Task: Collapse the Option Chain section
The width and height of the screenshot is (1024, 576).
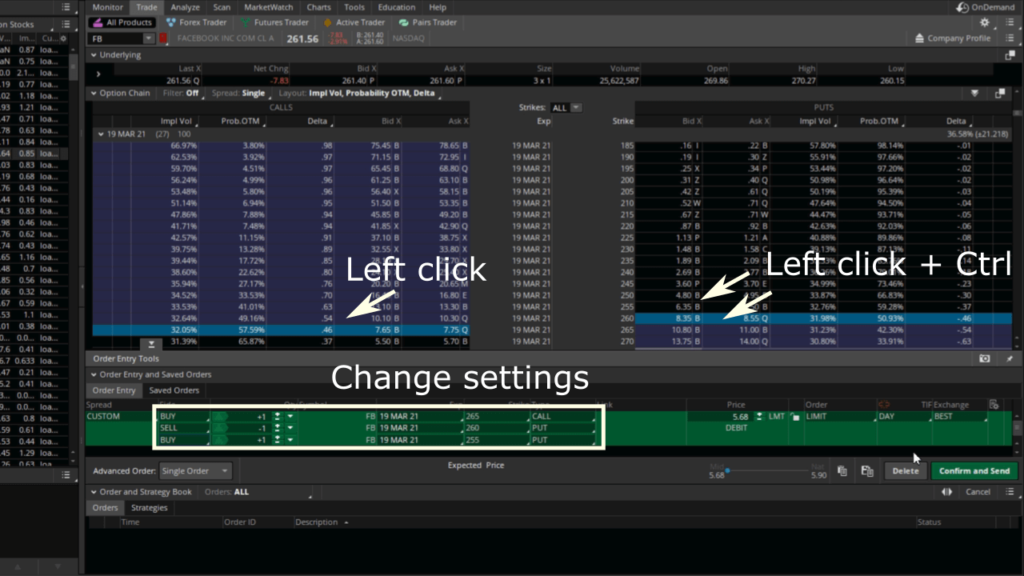Action: tap(94, 93)
